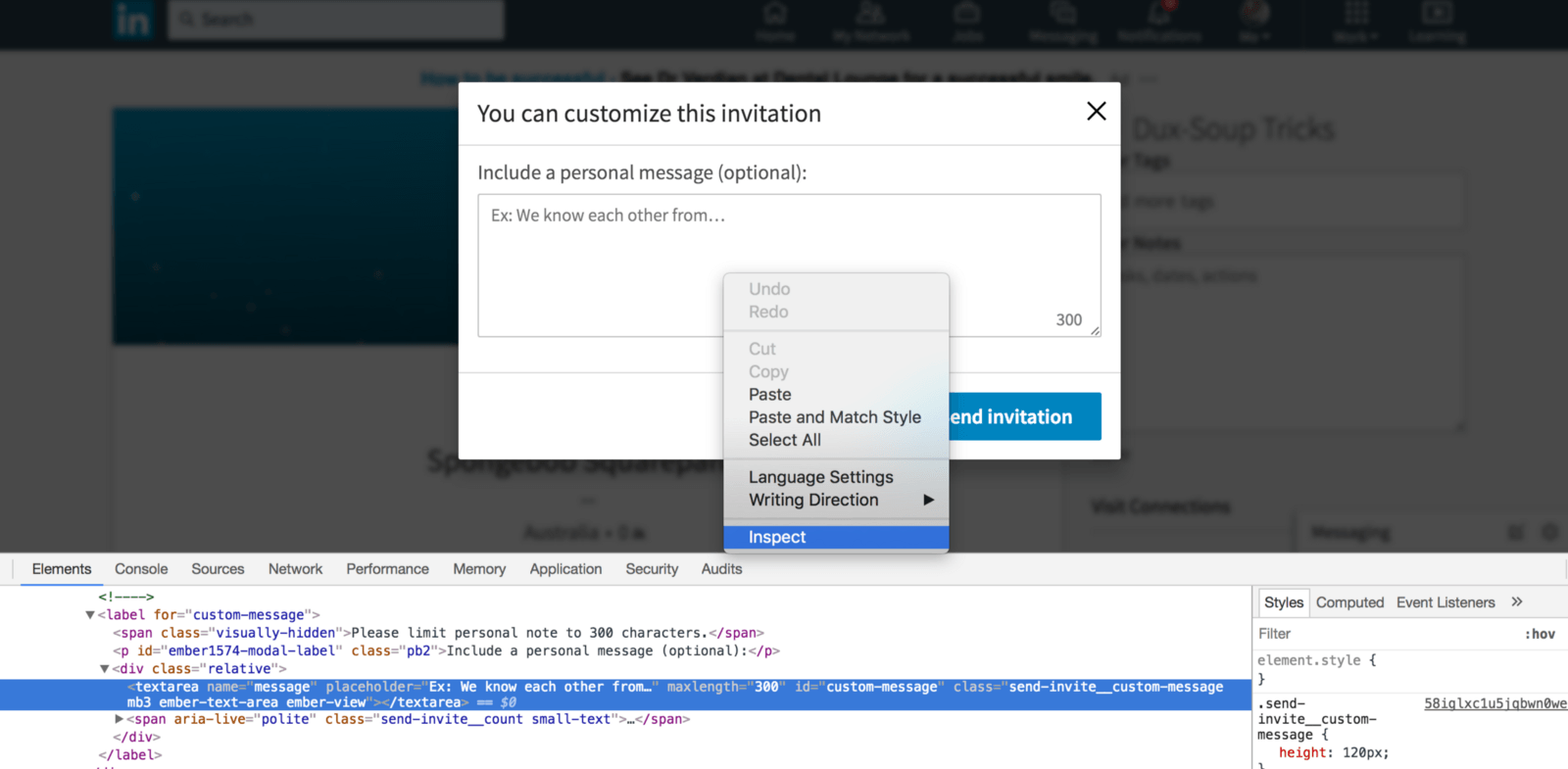The height and width of the screenshot is (769, 1568).
Task: Open the Notifications bell icon
Action: [1159, 23]
